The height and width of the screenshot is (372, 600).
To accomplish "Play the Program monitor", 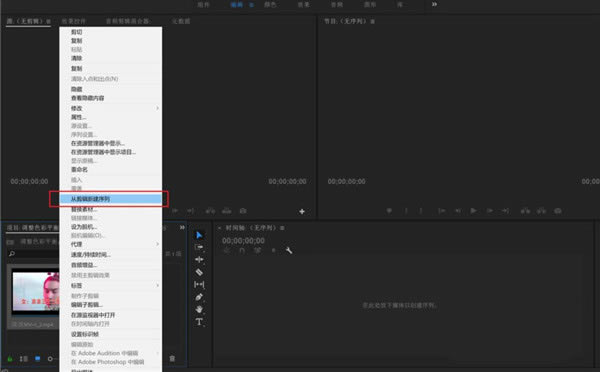I will pyautogui.click(x=474, y=210).
